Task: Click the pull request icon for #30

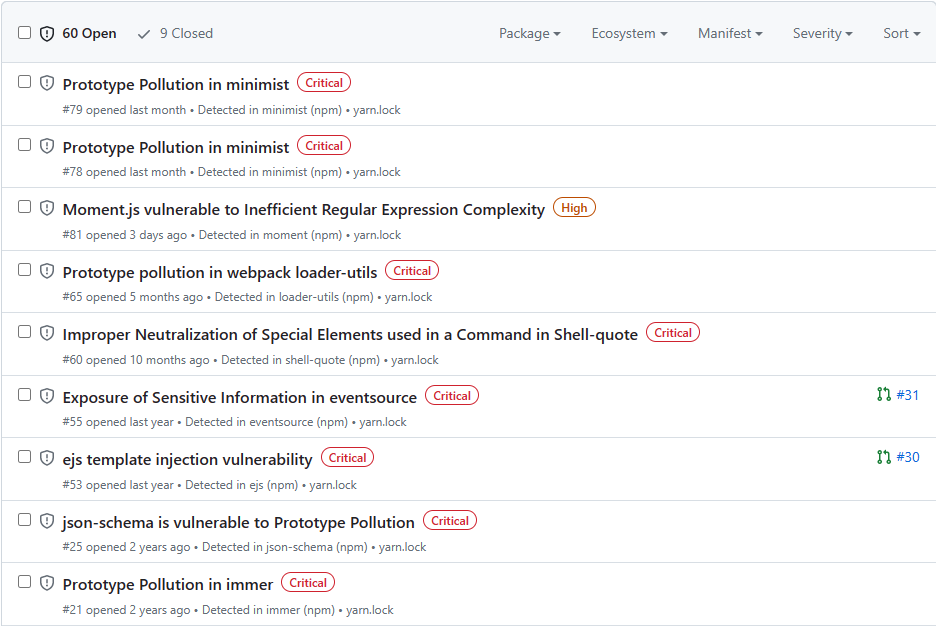Action: point(883,457)
